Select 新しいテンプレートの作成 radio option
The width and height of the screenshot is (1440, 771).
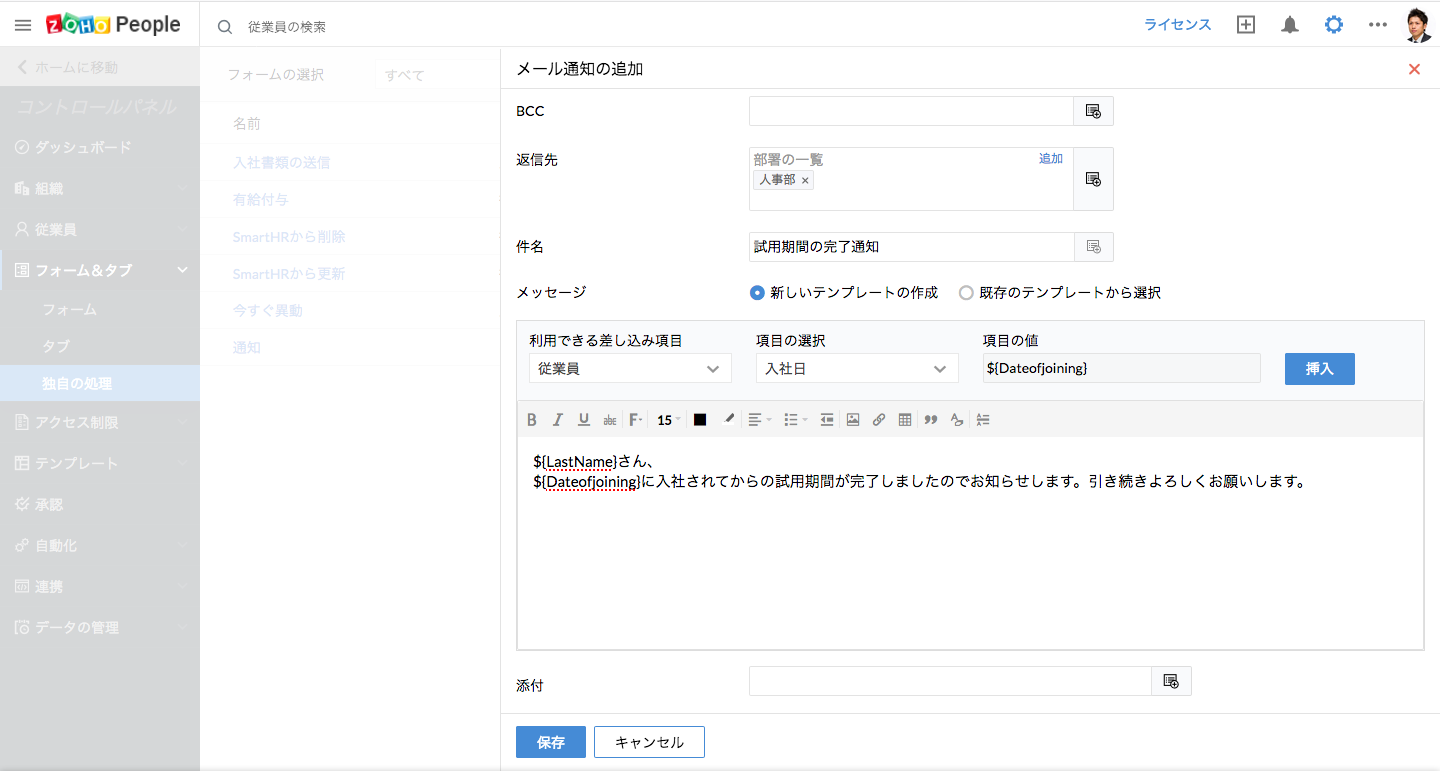point(757,293)
